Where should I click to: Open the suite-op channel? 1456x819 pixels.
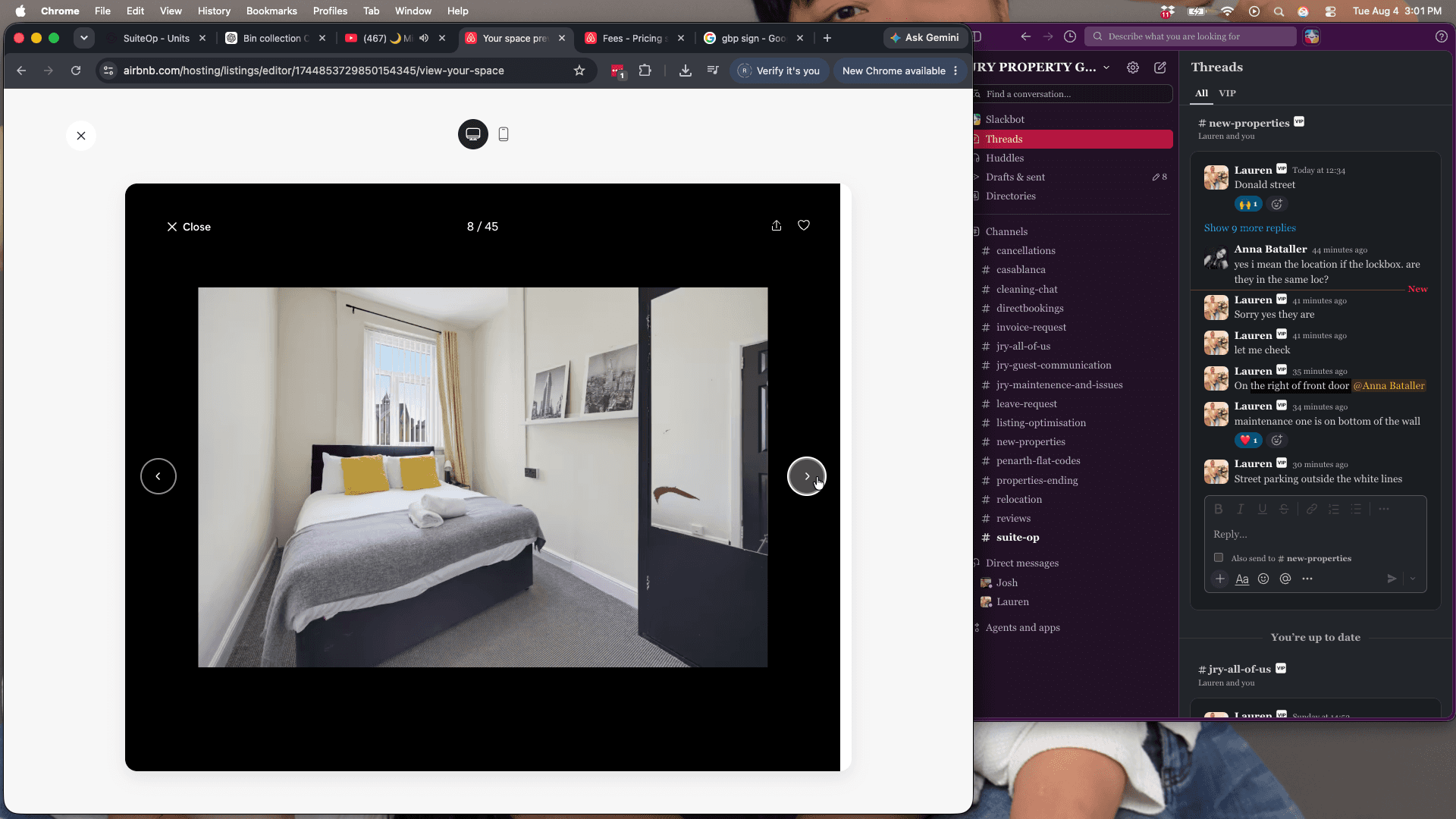(x=1018, y=537)
